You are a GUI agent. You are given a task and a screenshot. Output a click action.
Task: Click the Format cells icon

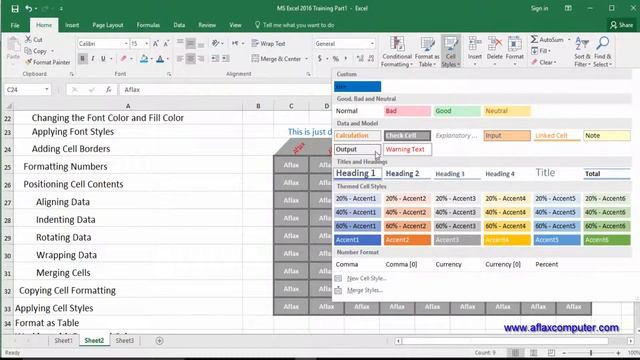pyautogui.click(x=514, y=44)
